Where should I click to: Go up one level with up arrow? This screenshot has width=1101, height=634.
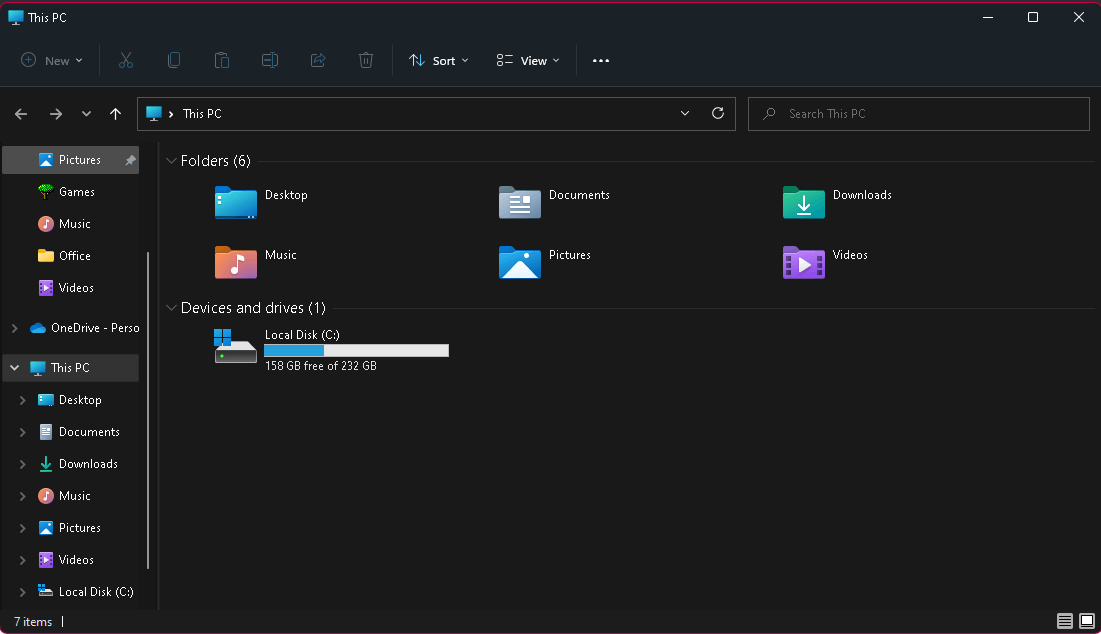tap(116, 114)
